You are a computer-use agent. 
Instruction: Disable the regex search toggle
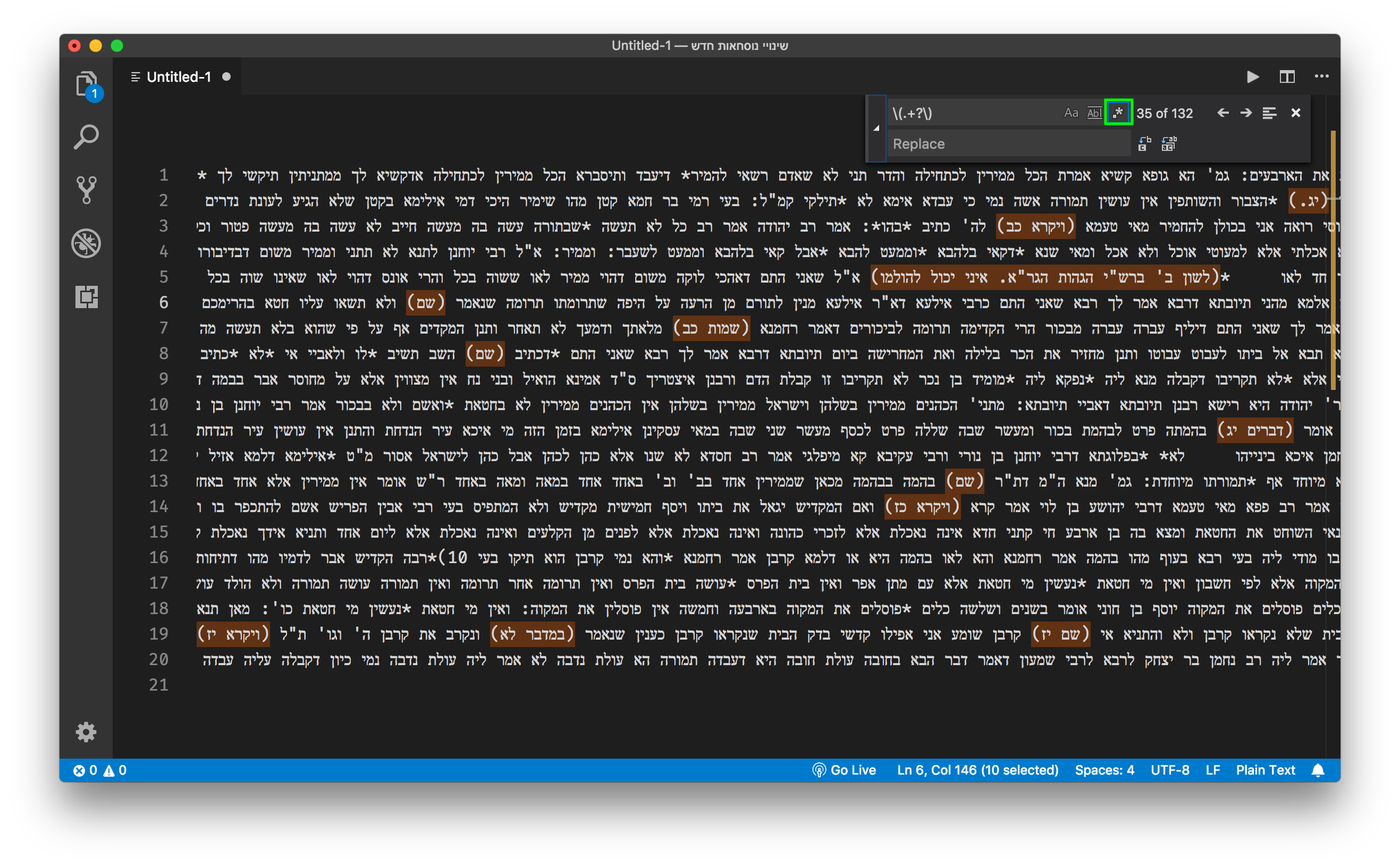click(x=1117, y=113)
